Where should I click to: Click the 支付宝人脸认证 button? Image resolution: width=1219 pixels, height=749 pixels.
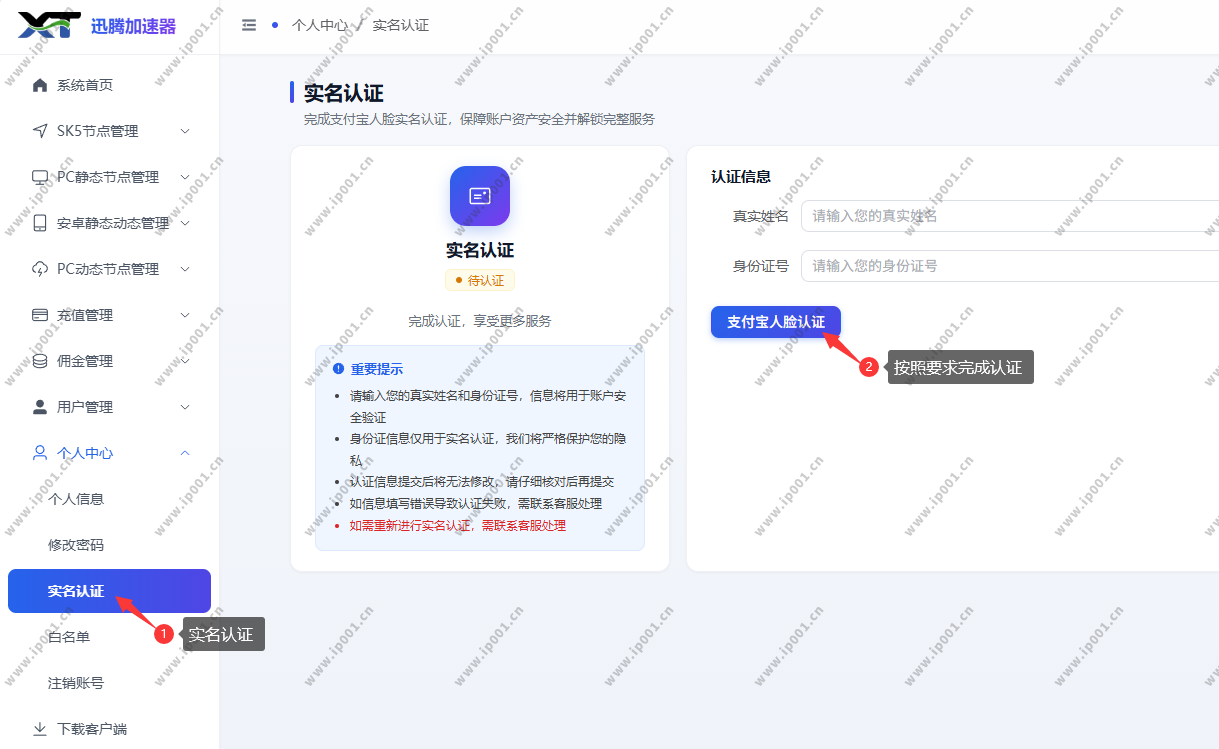point(776,322)
